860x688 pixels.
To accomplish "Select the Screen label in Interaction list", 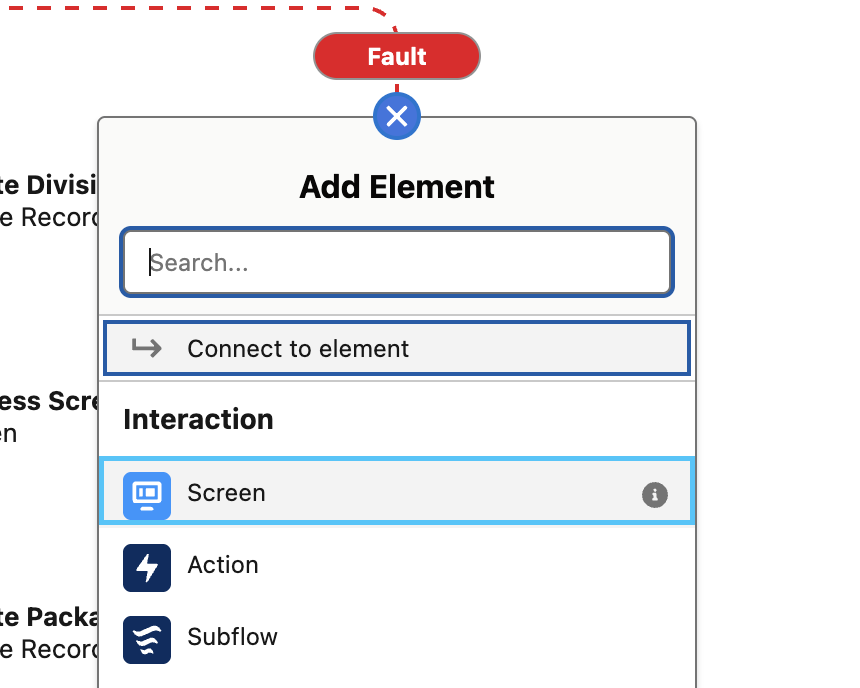I will (x=227, y=493).
